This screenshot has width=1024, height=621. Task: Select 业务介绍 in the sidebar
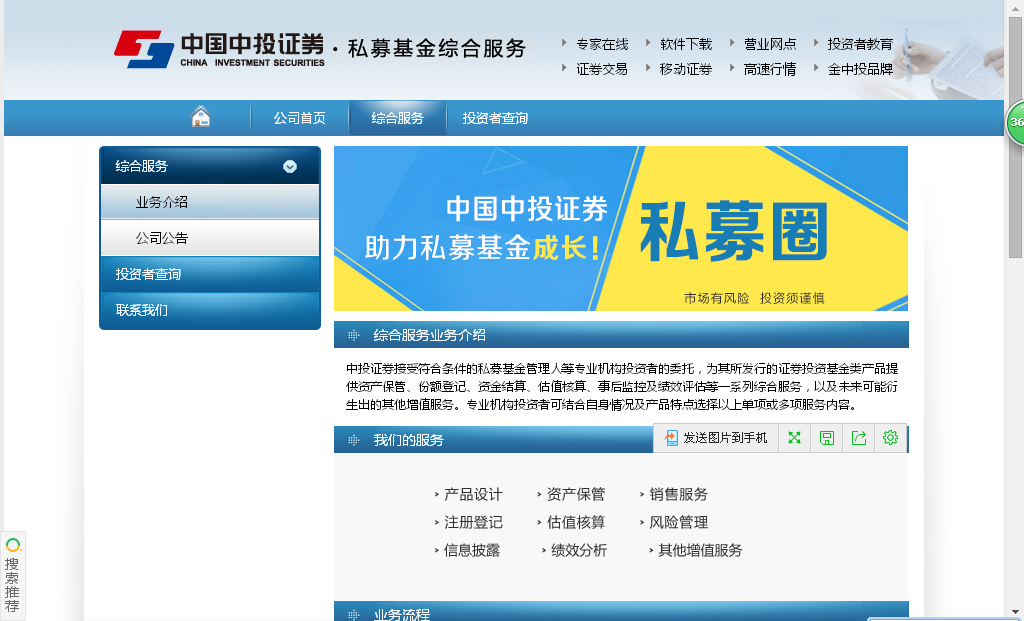pyautogui.click(x=210, y=202)
